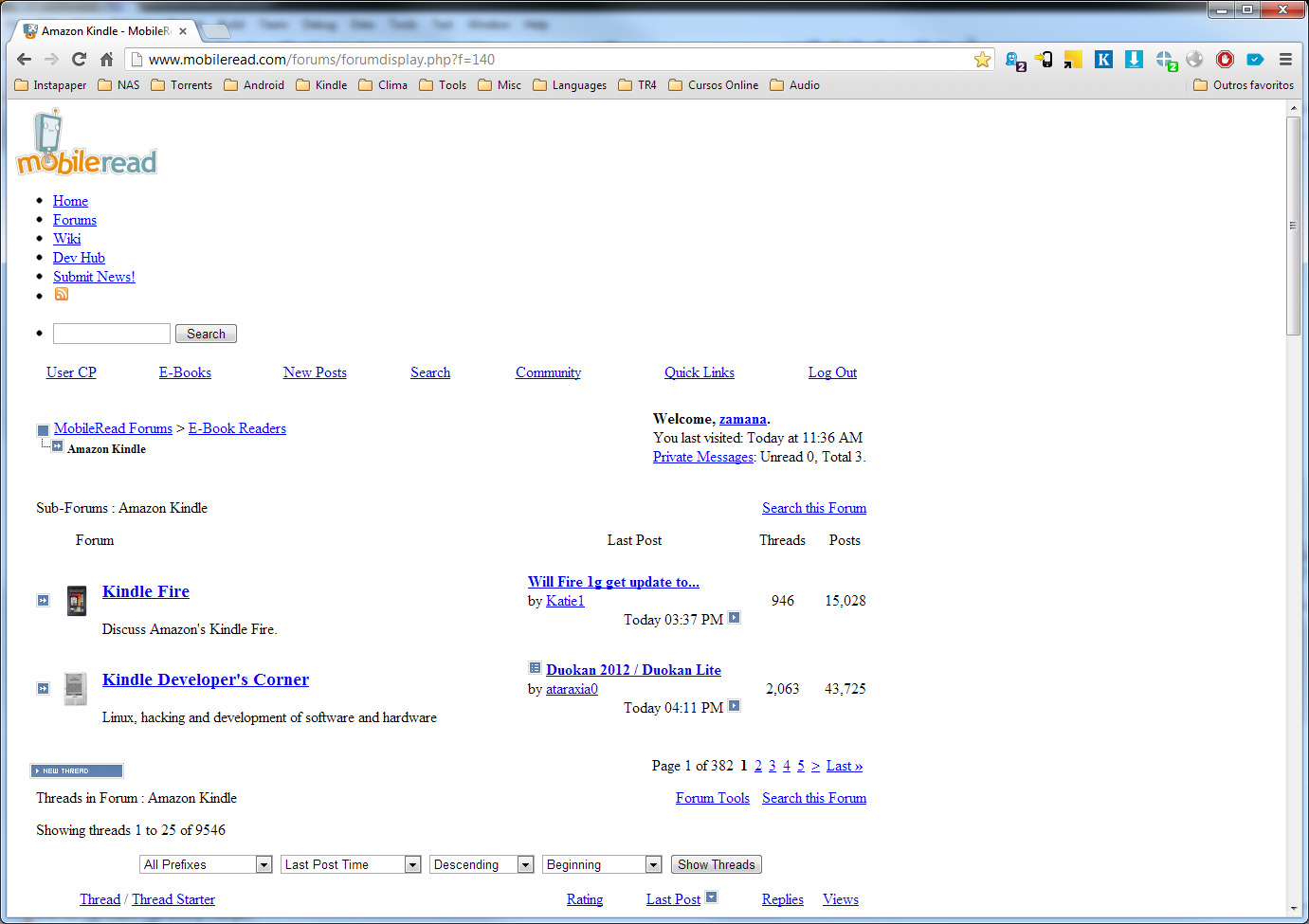Open the Forum Tools link
This screenshot has width=1309, height=924.
pyautogui.click(x=713, y=798)
